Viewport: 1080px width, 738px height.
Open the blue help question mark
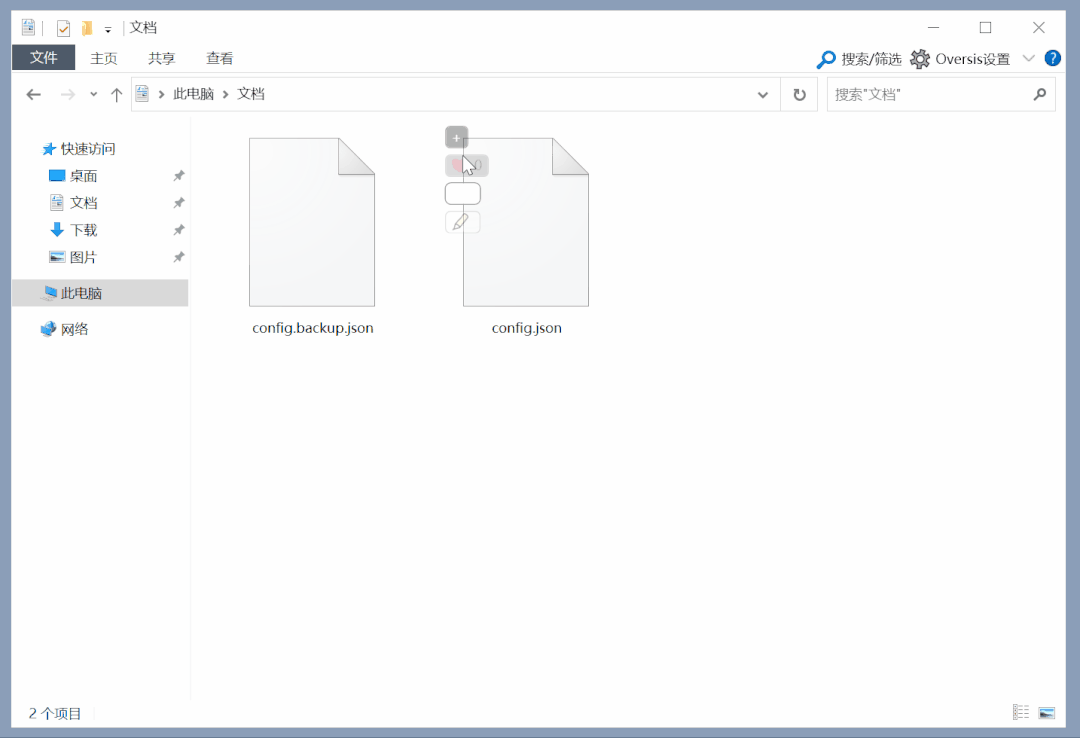[x=1052, y=58]
